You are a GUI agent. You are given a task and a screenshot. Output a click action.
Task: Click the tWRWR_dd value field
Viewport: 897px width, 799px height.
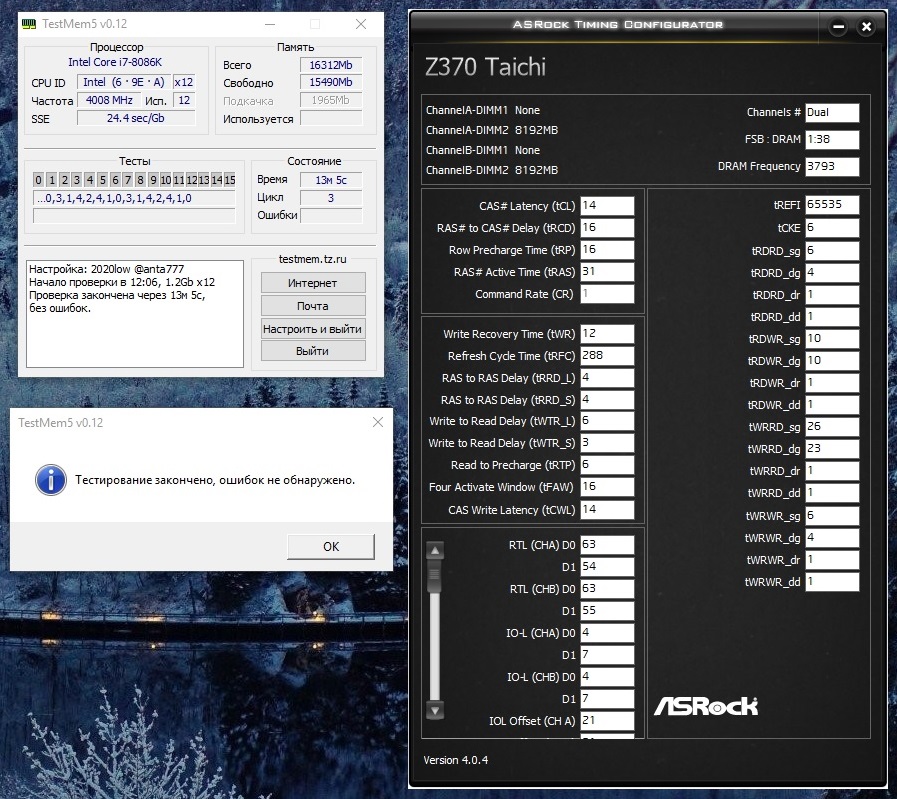832,582
